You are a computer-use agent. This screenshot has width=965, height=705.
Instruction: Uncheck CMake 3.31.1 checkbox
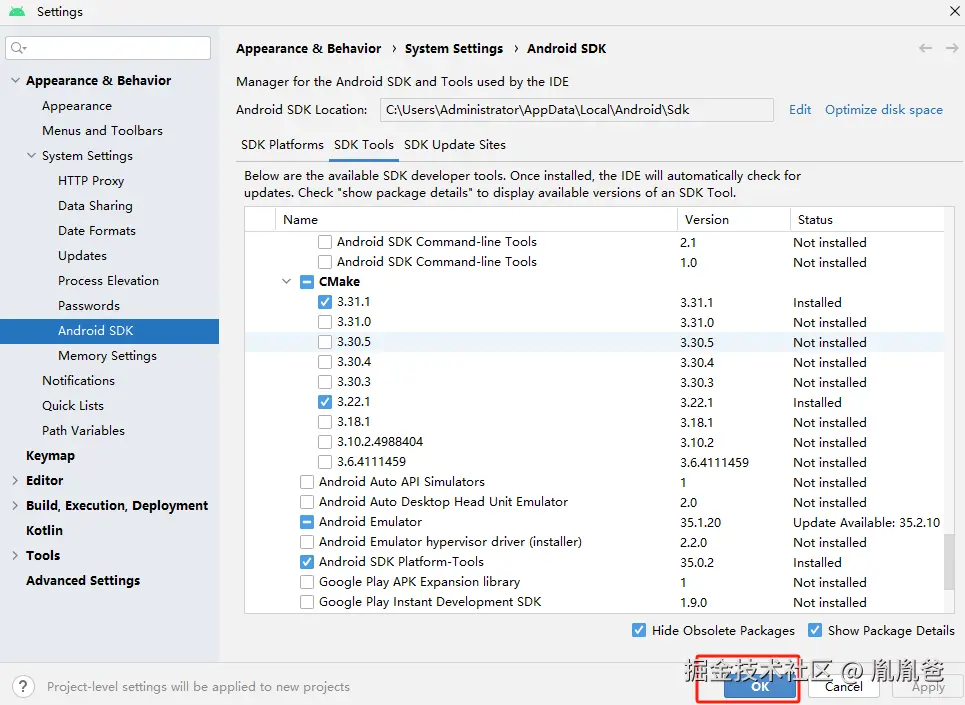coord(325,302)
